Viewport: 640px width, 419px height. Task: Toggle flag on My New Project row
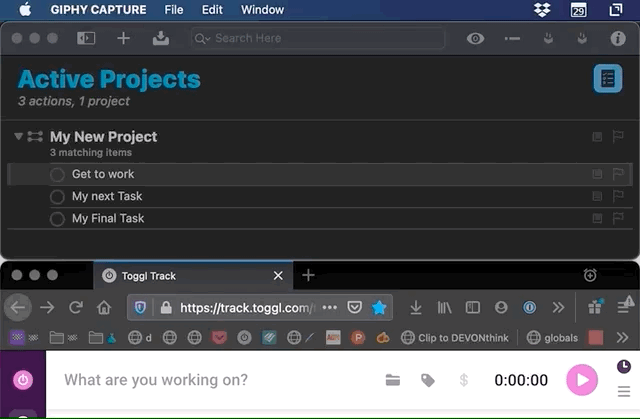point(618,136)
